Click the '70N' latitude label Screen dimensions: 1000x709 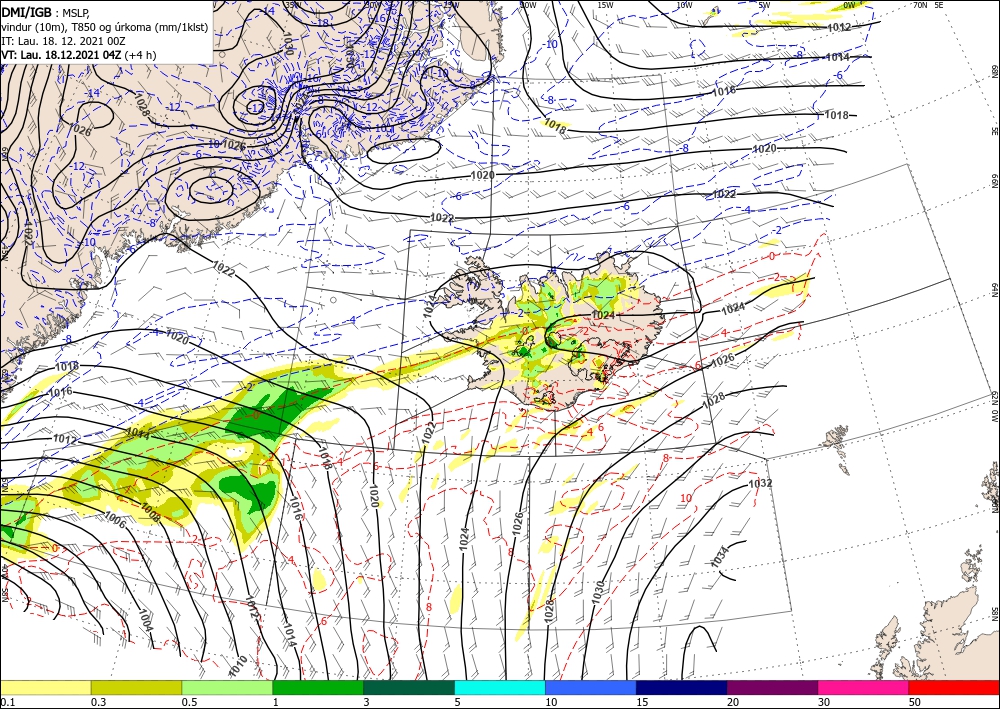[x=920, y=4]
